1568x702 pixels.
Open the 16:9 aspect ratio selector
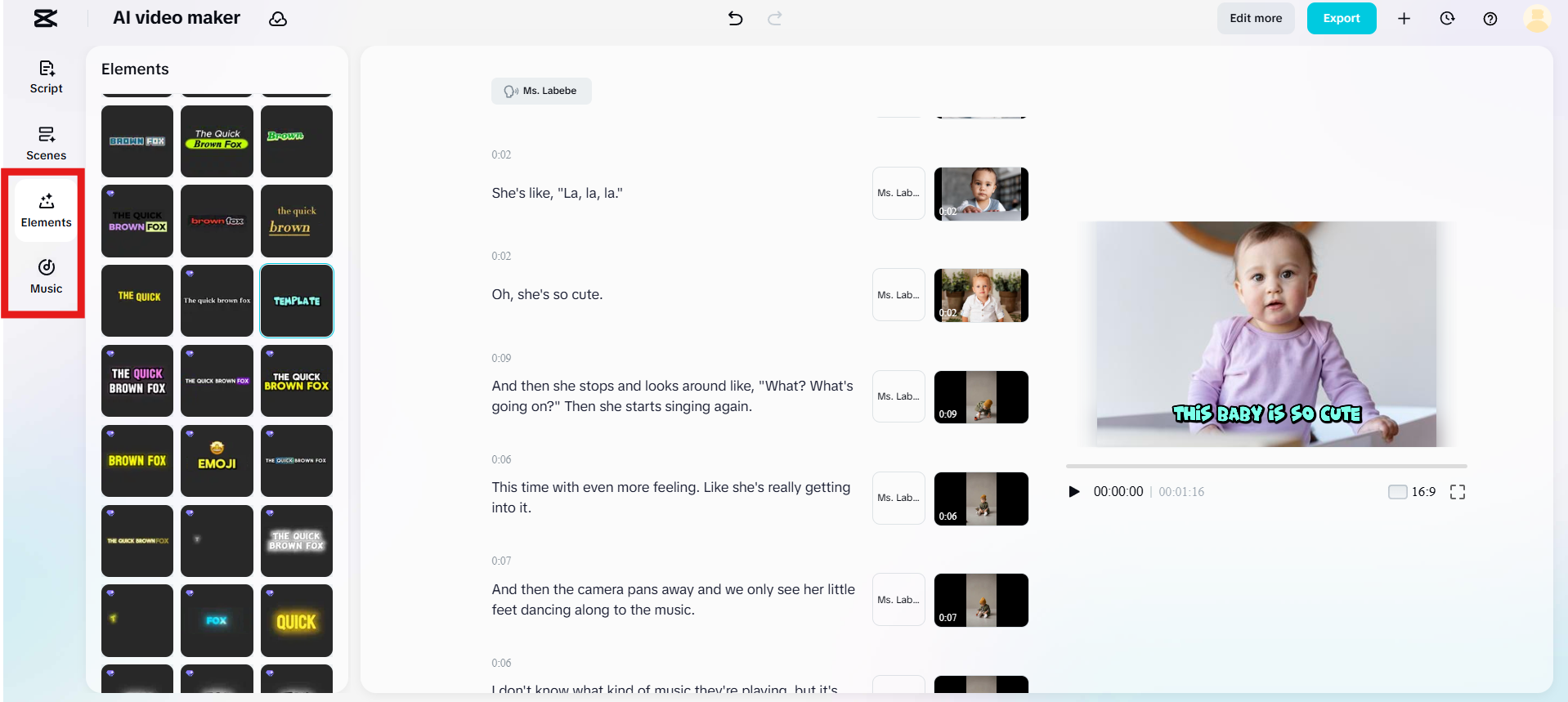tap(1412, 492)
